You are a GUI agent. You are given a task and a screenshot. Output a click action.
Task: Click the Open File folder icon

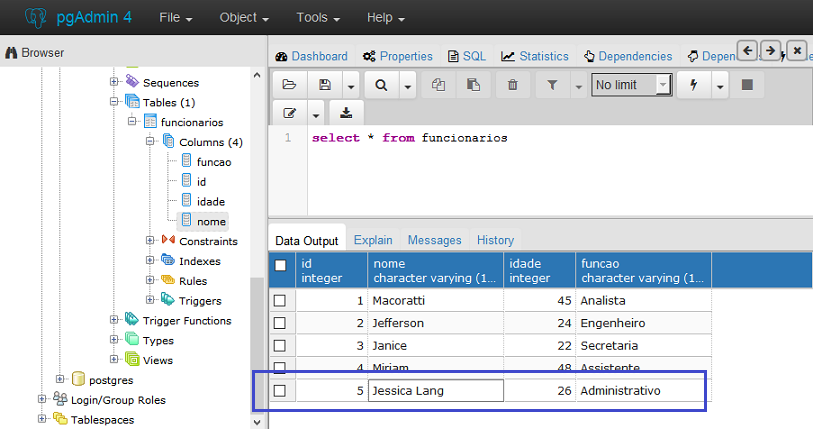point(289,85)
